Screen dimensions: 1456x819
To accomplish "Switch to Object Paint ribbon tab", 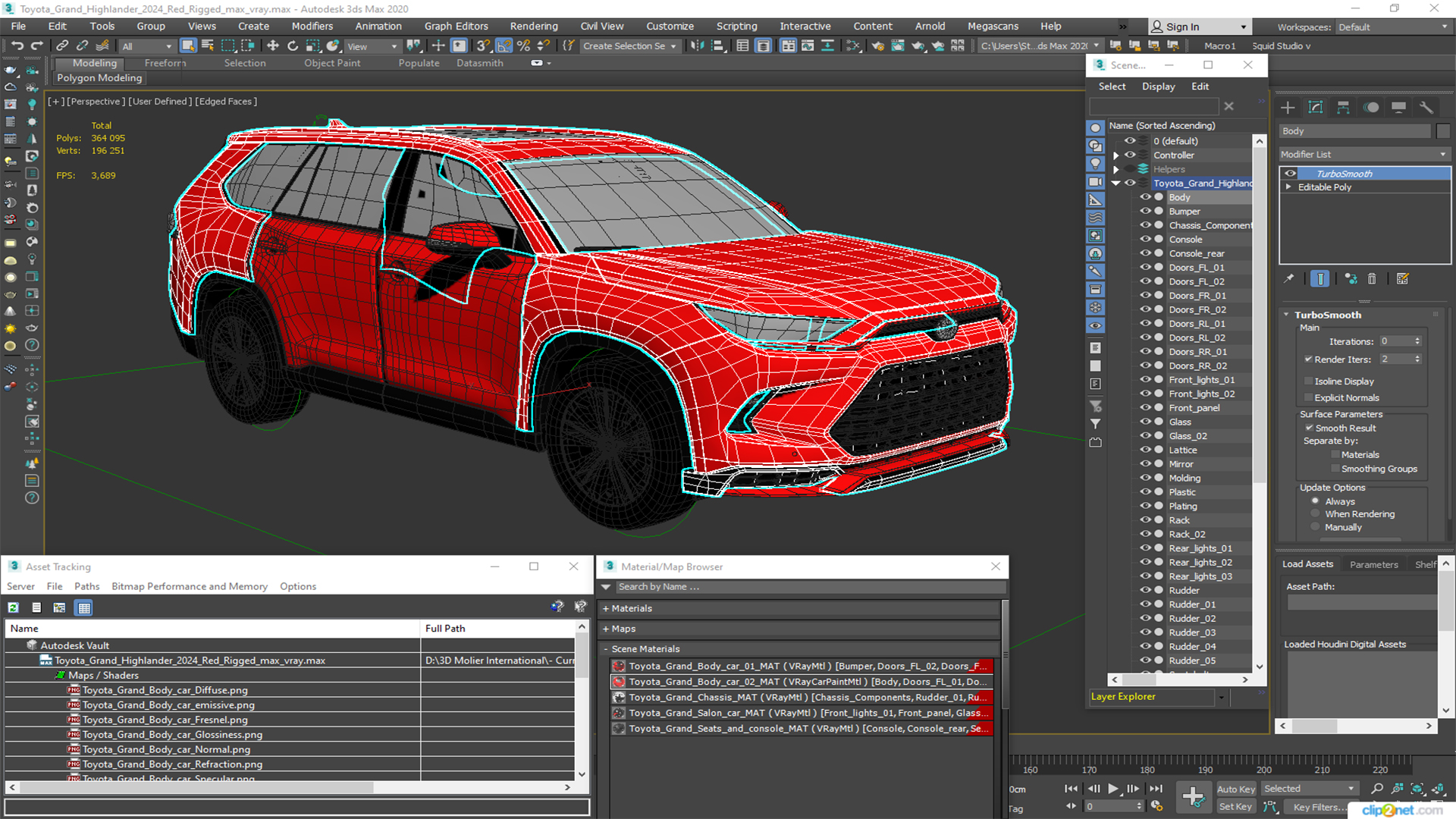I will tap(332, 63).
